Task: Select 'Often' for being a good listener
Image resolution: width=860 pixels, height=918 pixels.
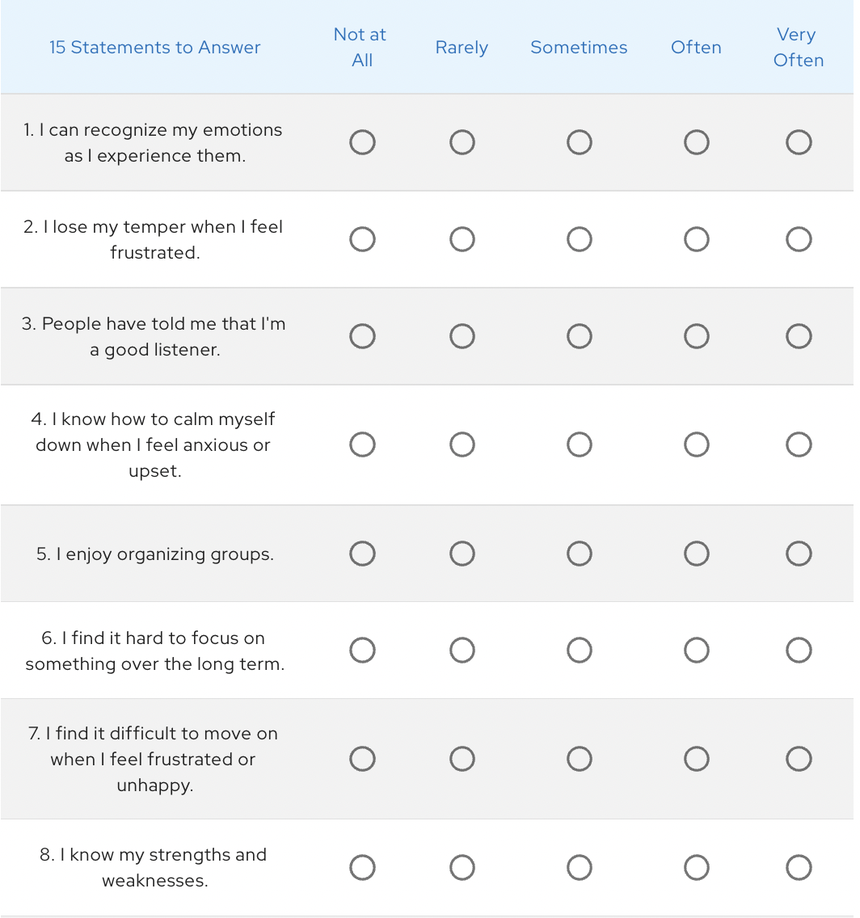Action: 697,337
